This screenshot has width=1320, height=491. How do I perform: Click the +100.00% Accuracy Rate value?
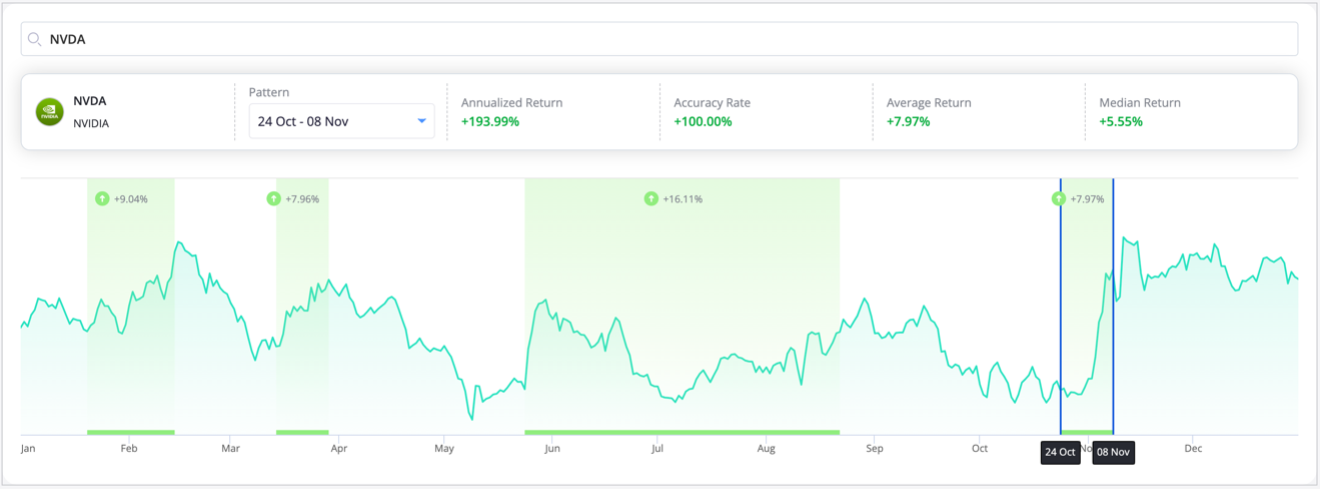(x=702, y=122)
